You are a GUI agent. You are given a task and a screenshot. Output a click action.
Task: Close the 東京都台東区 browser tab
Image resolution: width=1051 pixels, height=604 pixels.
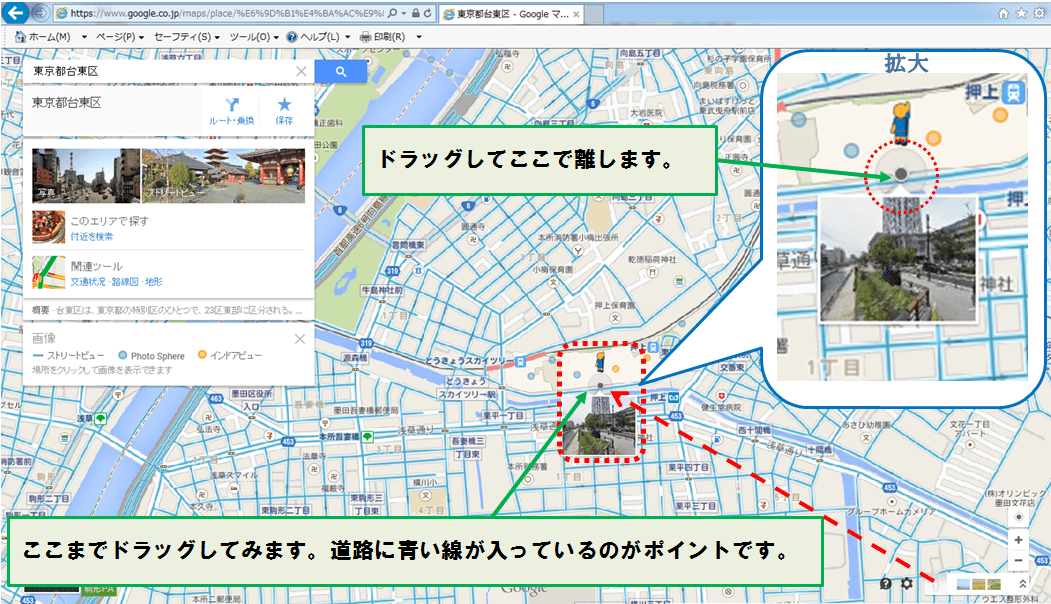(x=576, y=14)
